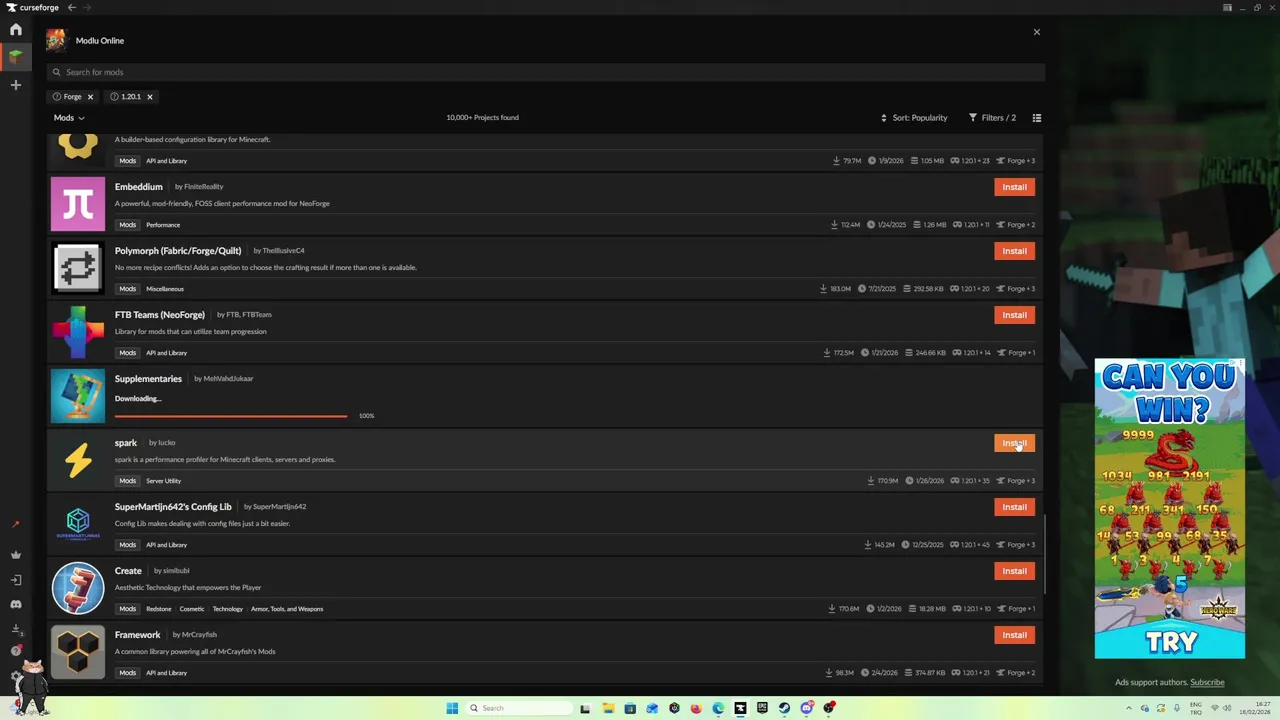This screenshot has width=1280, height=720.
Task: Install the spark mod
Action: [1014, 443]
